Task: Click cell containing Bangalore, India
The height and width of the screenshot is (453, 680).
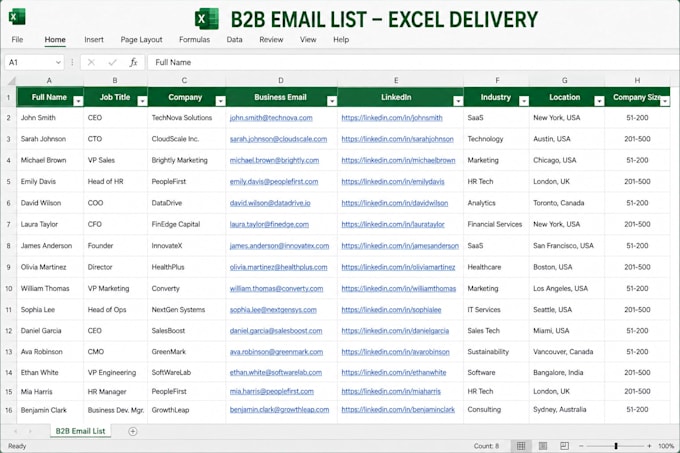Action: click(x=567, y=372)
